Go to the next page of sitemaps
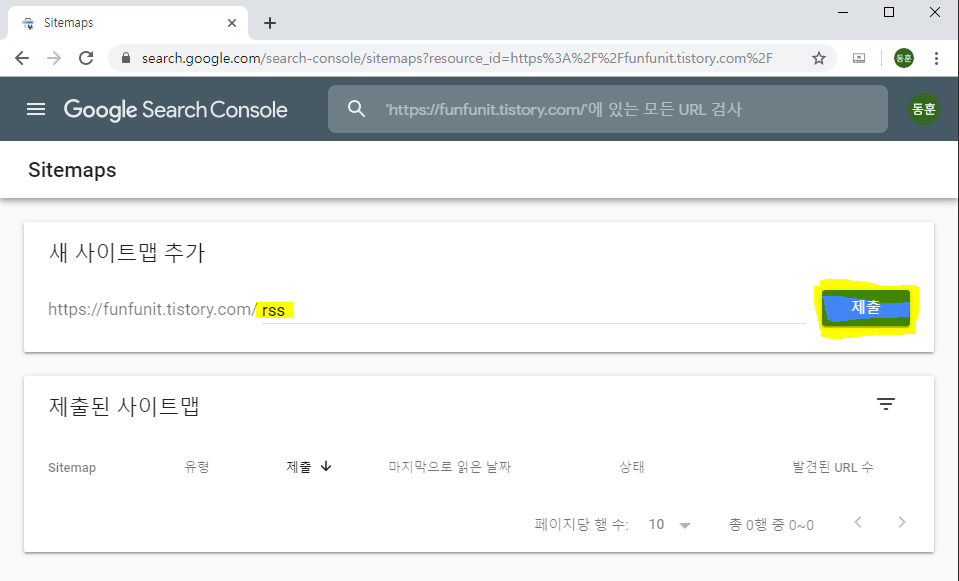 (x=902, y=522)
